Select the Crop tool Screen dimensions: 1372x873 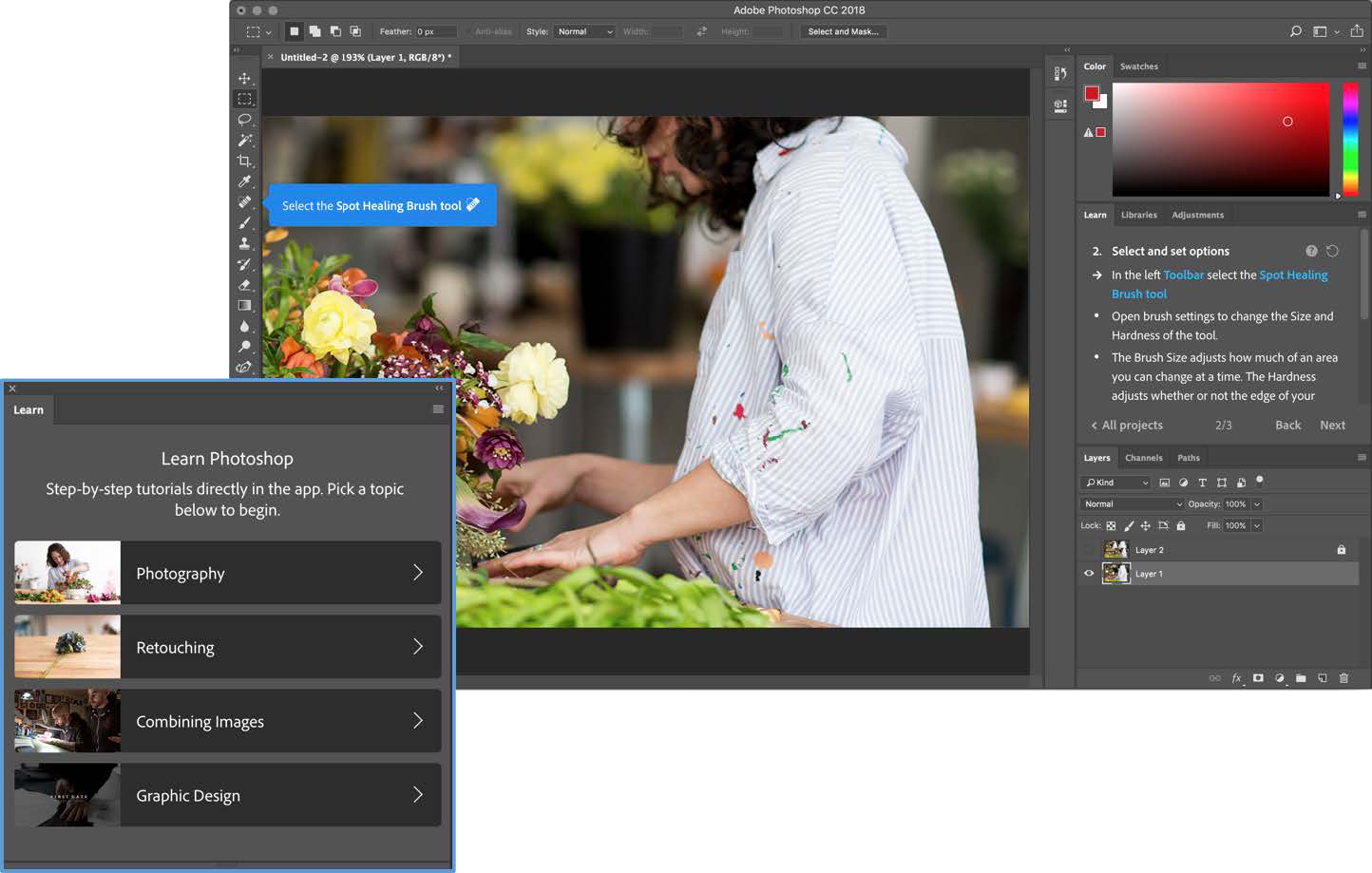[245, 161]
